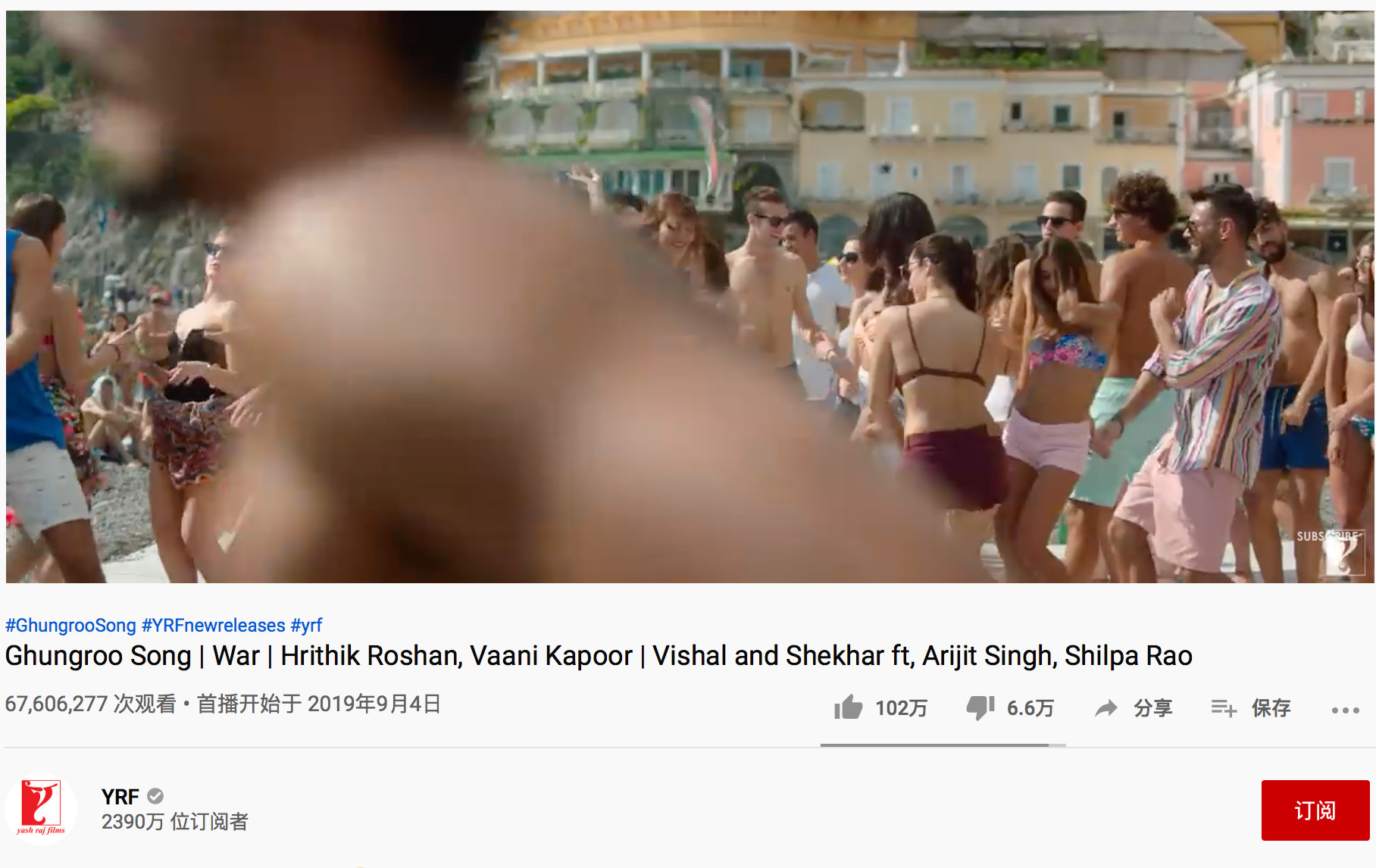Image resolution: width=1376 pixels, height=868 pixels.
Task: Click the save-to-playlist icon
Action: coord(1224,709)
